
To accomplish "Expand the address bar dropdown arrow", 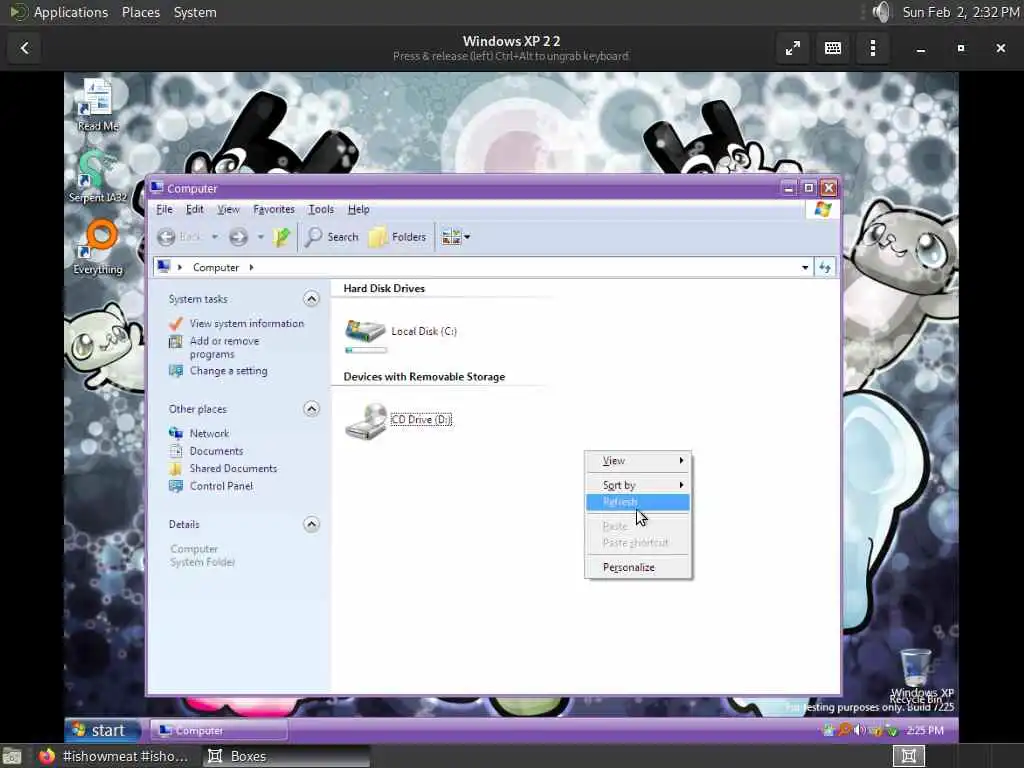I will pos(805,267).
